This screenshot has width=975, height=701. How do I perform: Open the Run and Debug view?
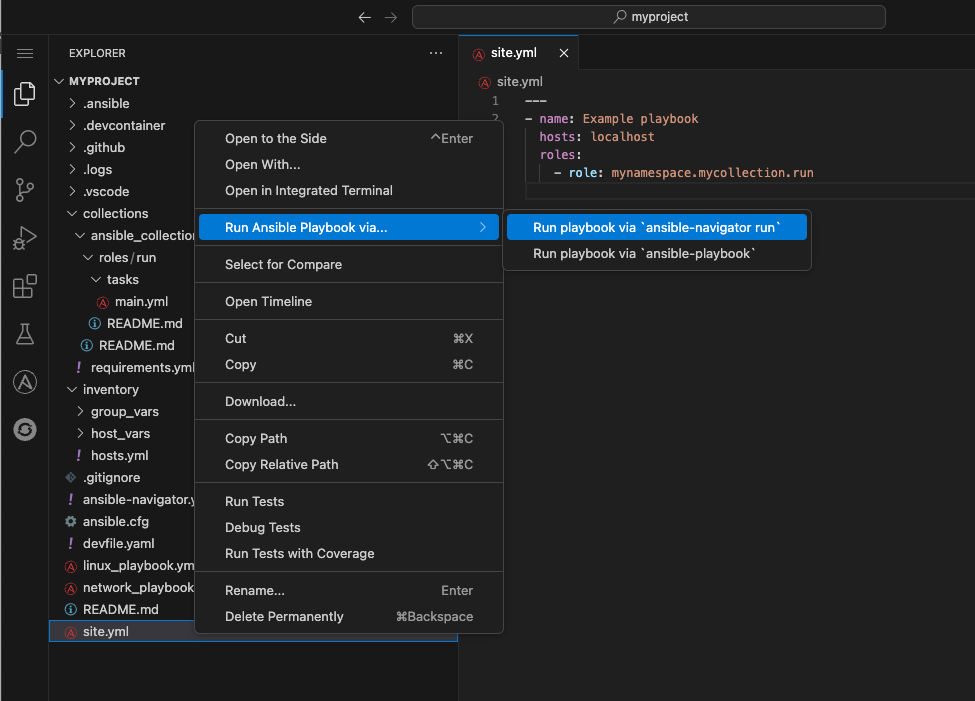click(24, 238)
